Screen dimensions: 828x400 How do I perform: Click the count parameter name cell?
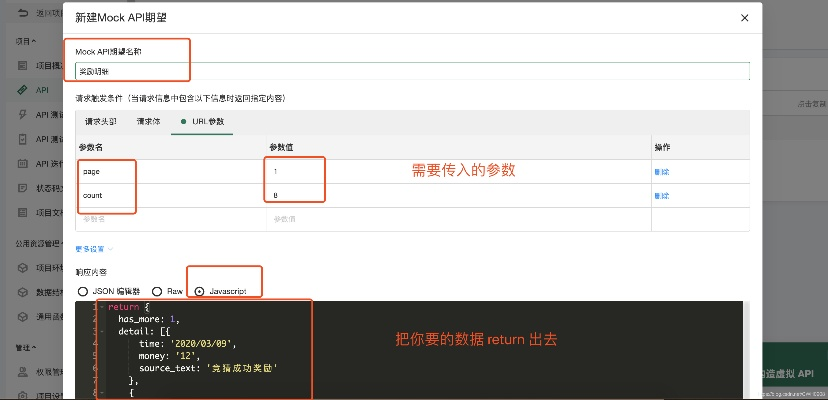pyautogui.click(x=171, y=196)
